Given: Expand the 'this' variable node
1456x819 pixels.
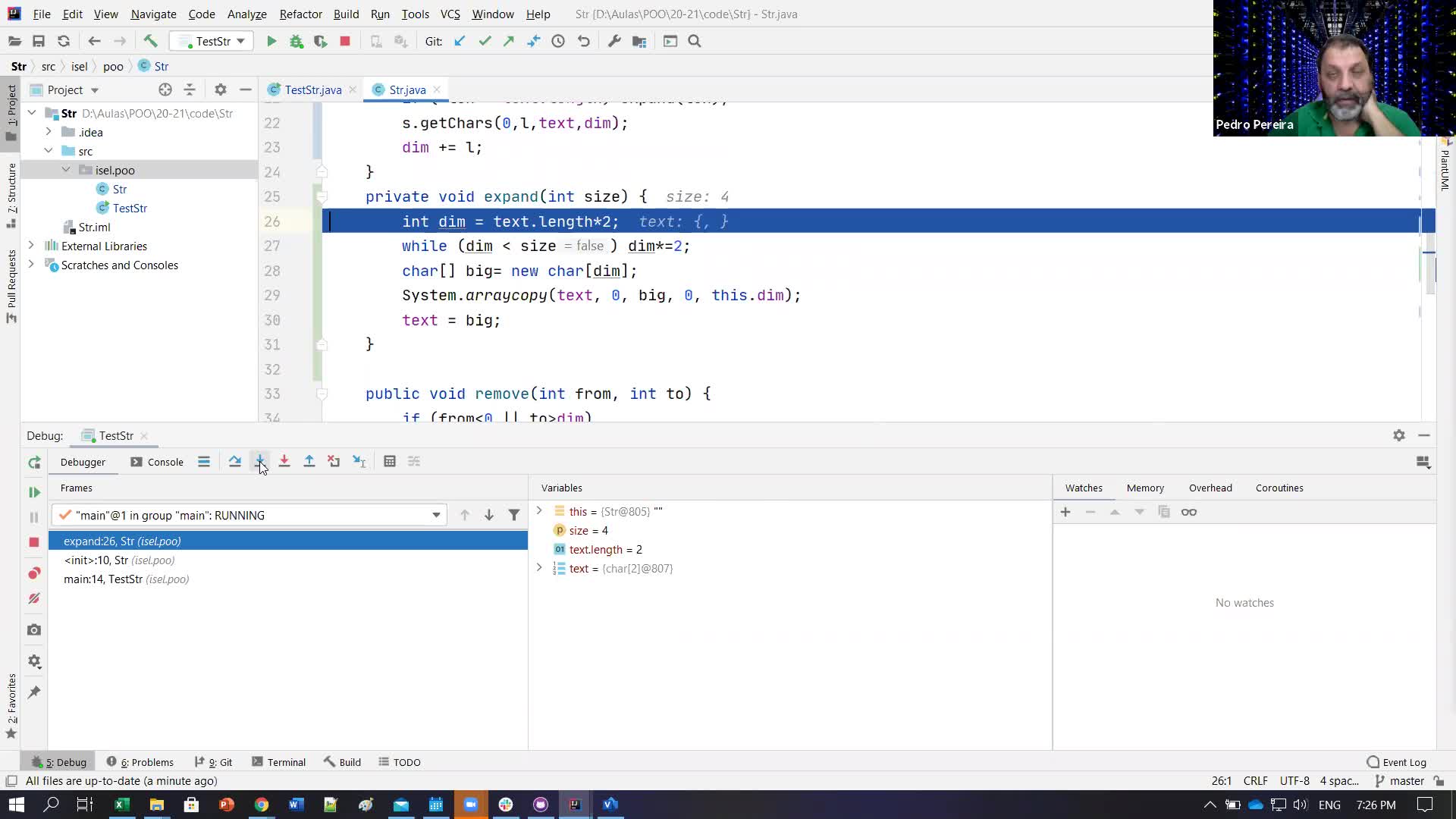Looking at the screenshot, I should 539,511.
